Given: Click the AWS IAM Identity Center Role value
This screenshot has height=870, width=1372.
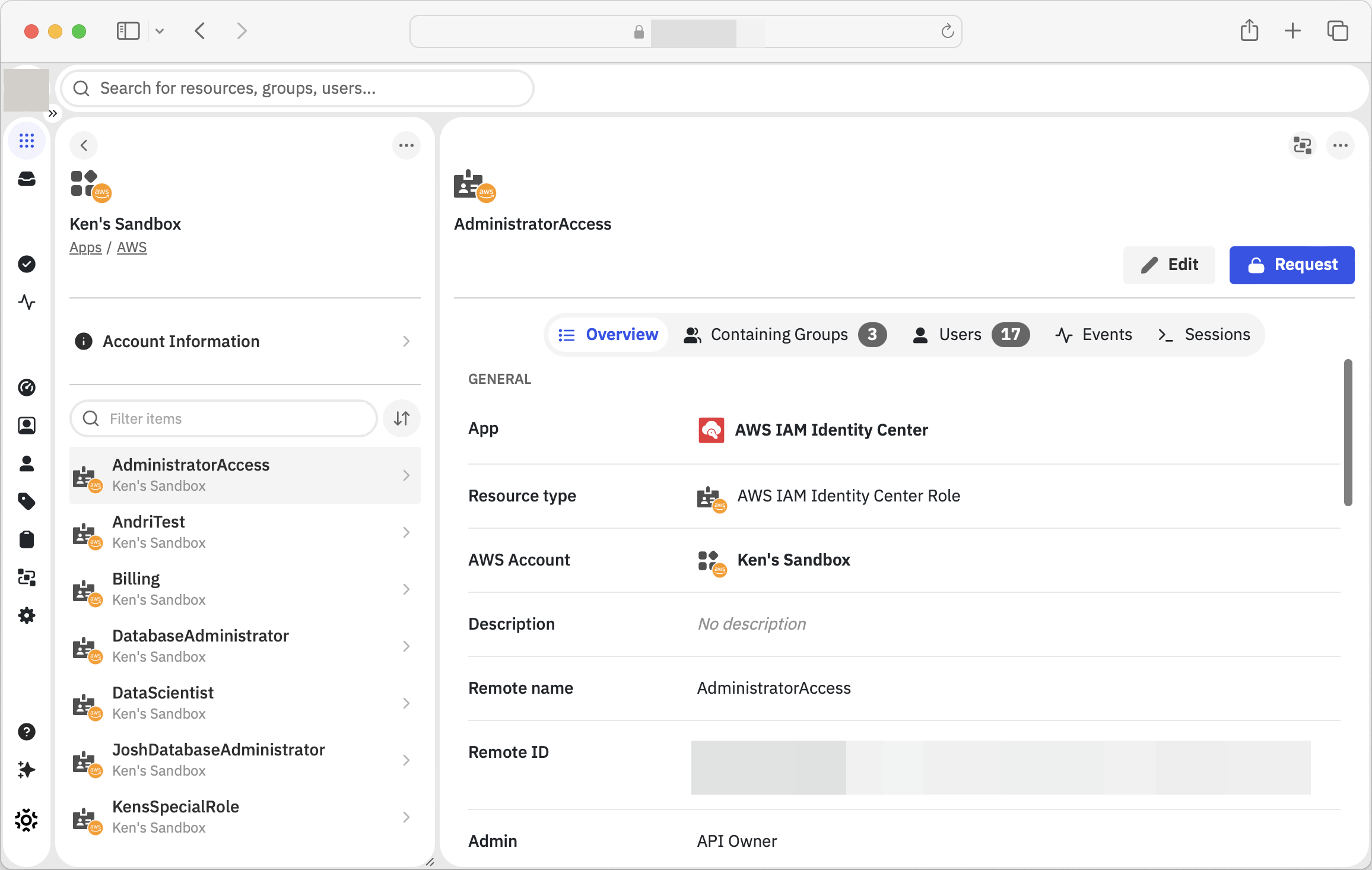Looking at the screenshot, I should tap(849, 496).
